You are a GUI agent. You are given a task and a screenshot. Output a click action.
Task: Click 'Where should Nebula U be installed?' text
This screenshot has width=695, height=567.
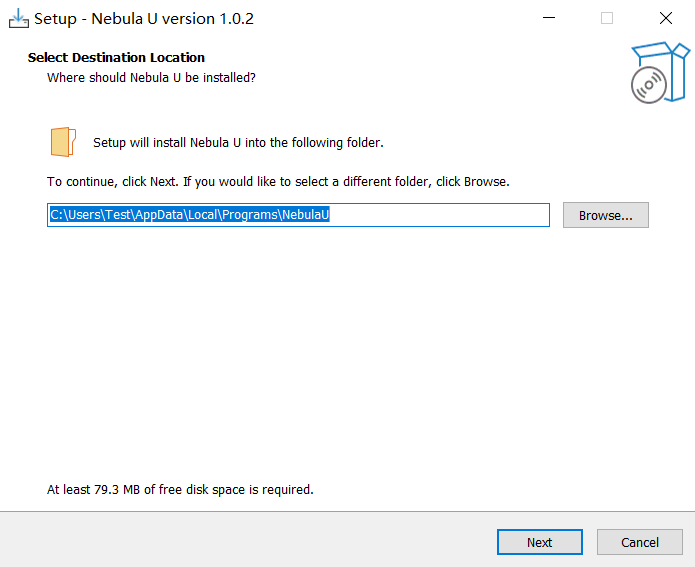click(x=151, y=78)
